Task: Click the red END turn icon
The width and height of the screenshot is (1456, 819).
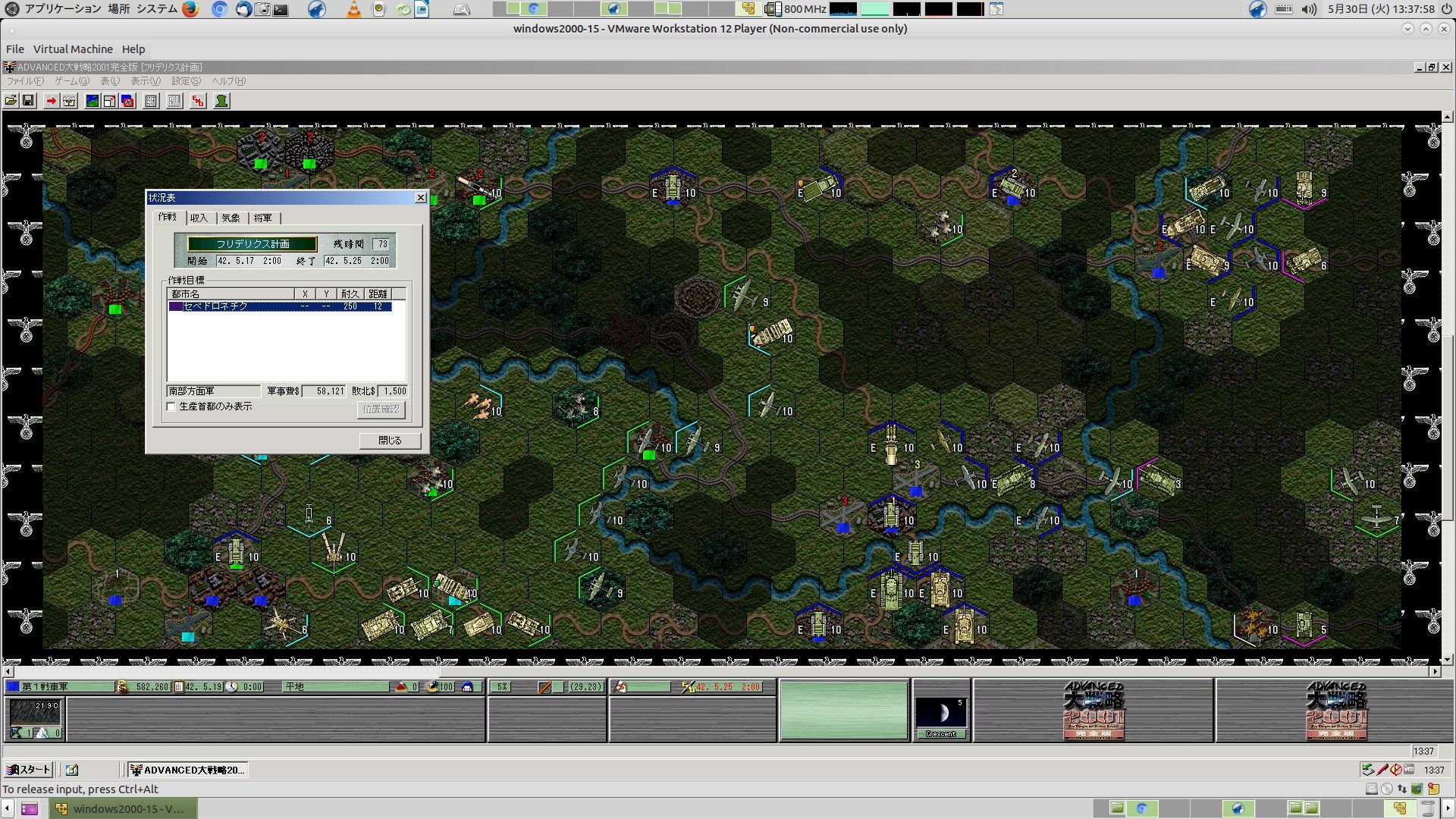Action: pyautogui.click(x=198, y=101)
